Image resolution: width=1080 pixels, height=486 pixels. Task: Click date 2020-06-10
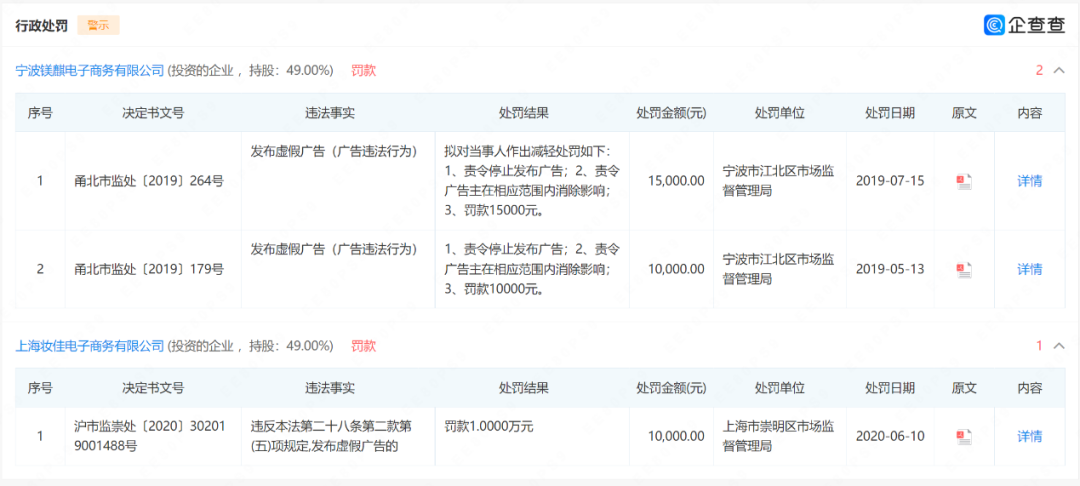[x=890, y=436]
